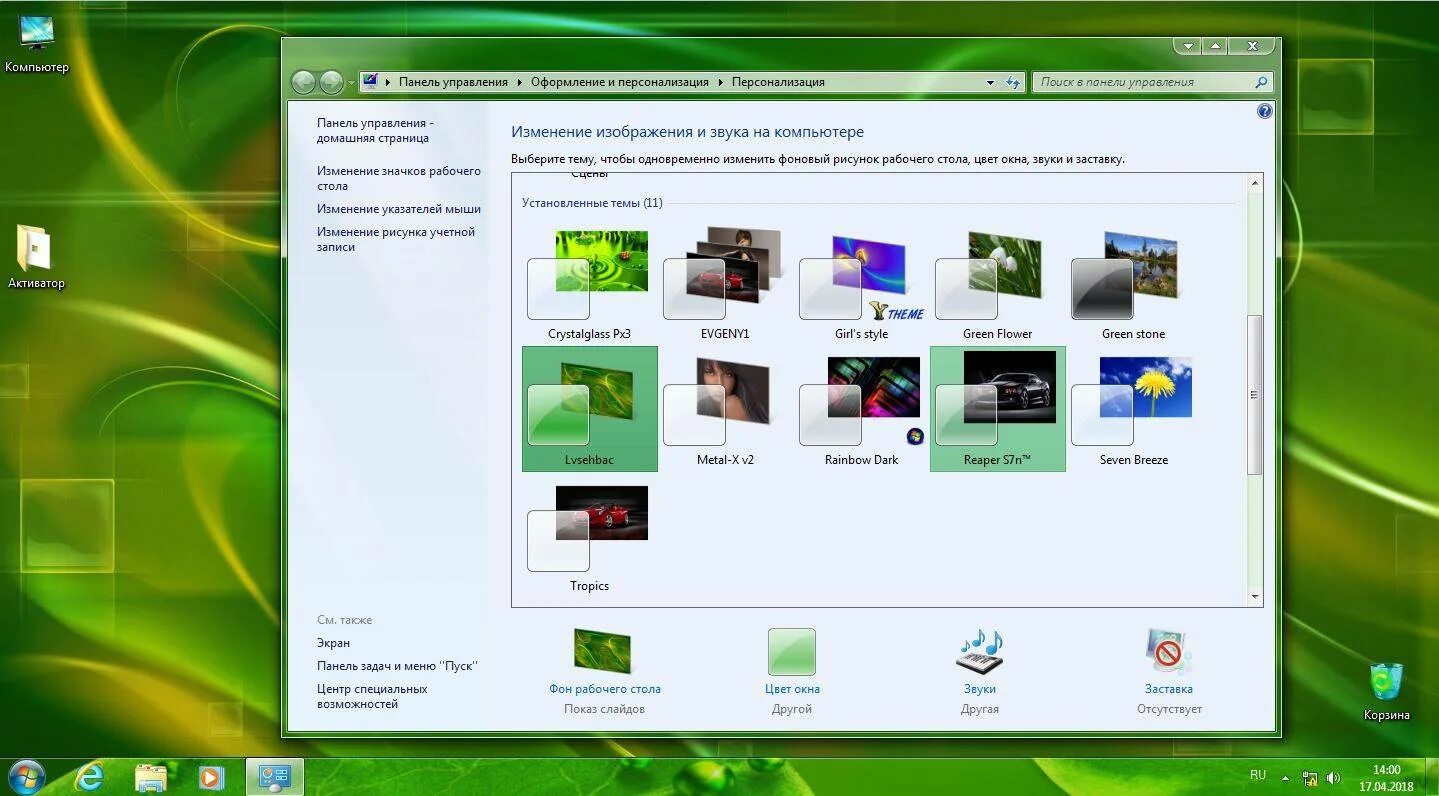Open Цвет окна window color swatch
The height and width of the screenshot is (796, 1439).
(x=791, y=652)
